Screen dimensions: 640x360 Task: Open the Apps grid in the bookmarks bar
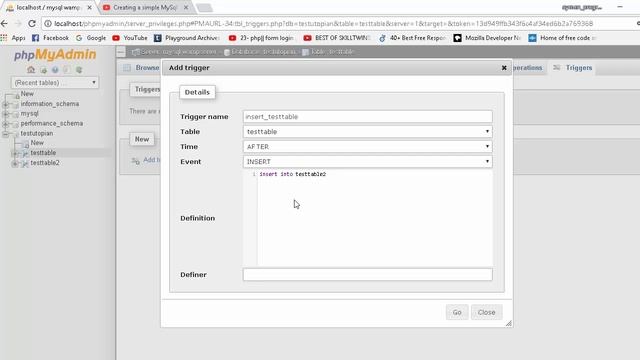(13, 38)
